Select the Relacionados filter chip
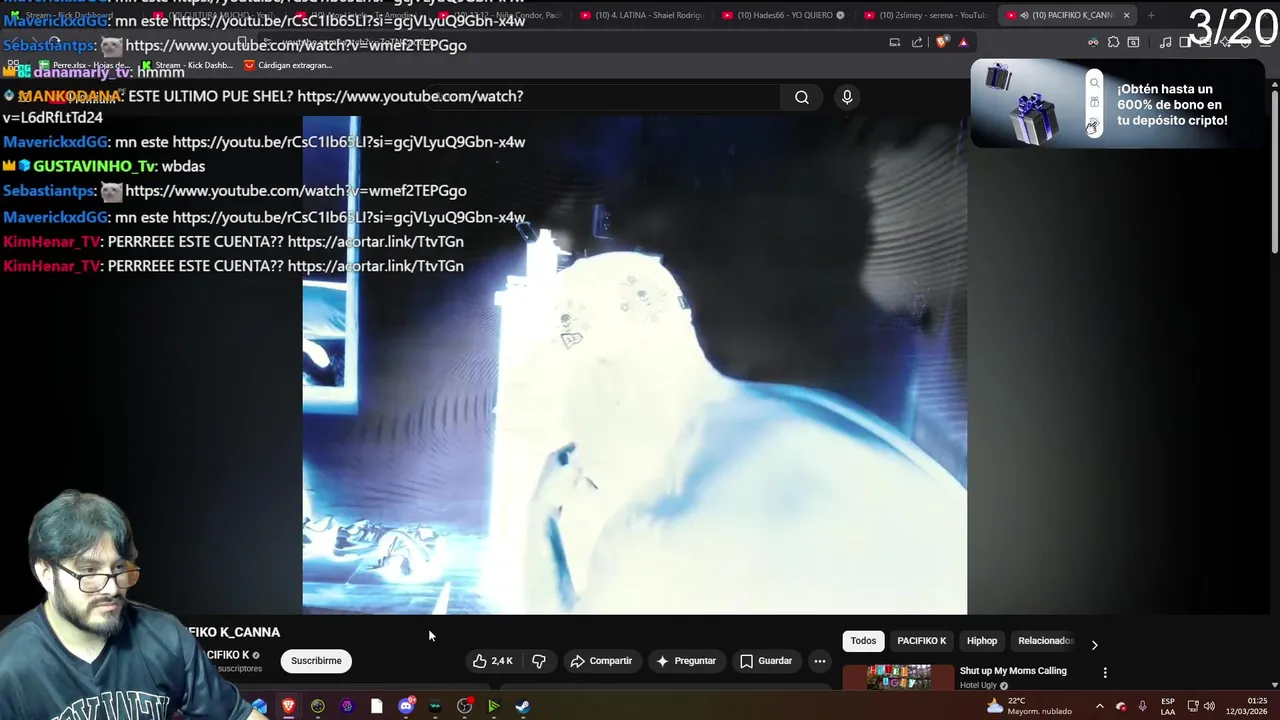The width and height of the screenshot is (1280, 720). pos(1045,641)
